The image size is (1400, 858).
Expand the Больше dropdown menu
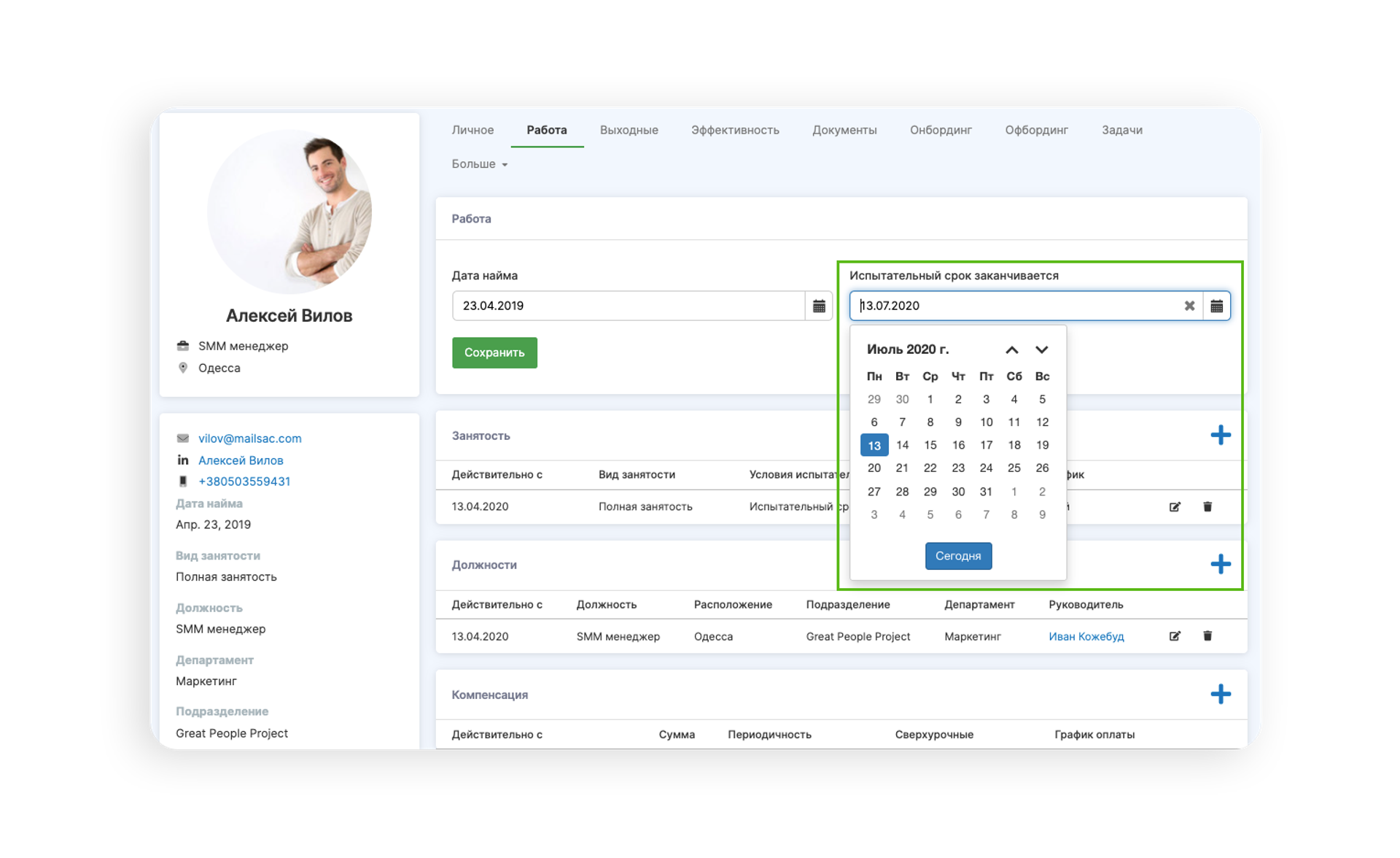[x=479, y=164]
